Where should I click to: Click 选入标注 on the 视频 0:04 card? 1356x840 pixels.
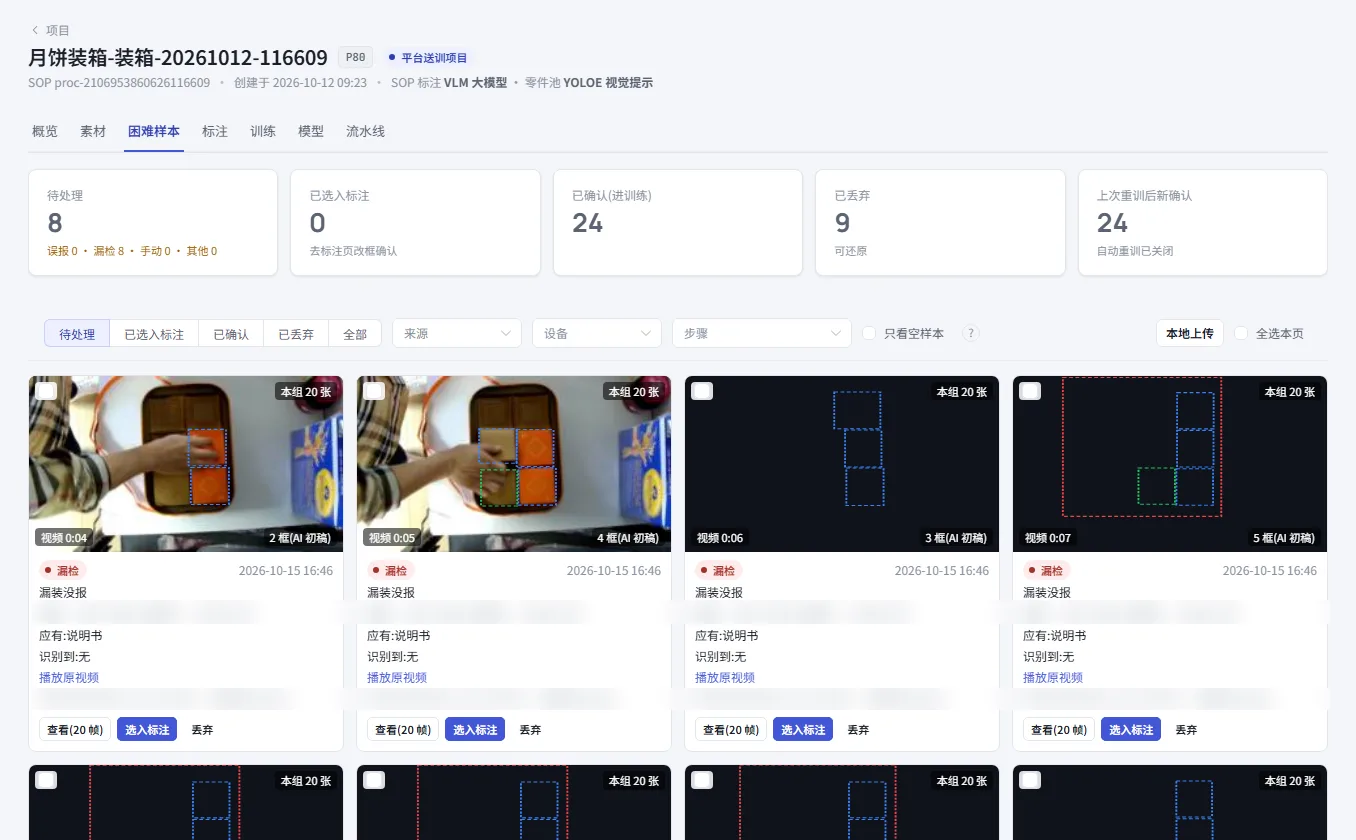pos(147,730)
